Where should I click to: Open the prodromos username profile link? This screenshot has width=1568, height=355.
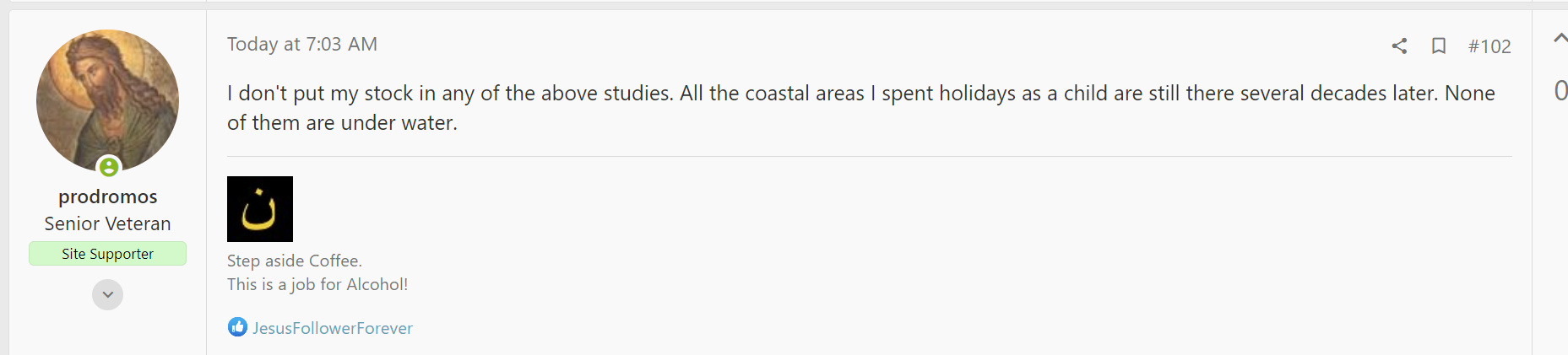(x=107, y=196)
